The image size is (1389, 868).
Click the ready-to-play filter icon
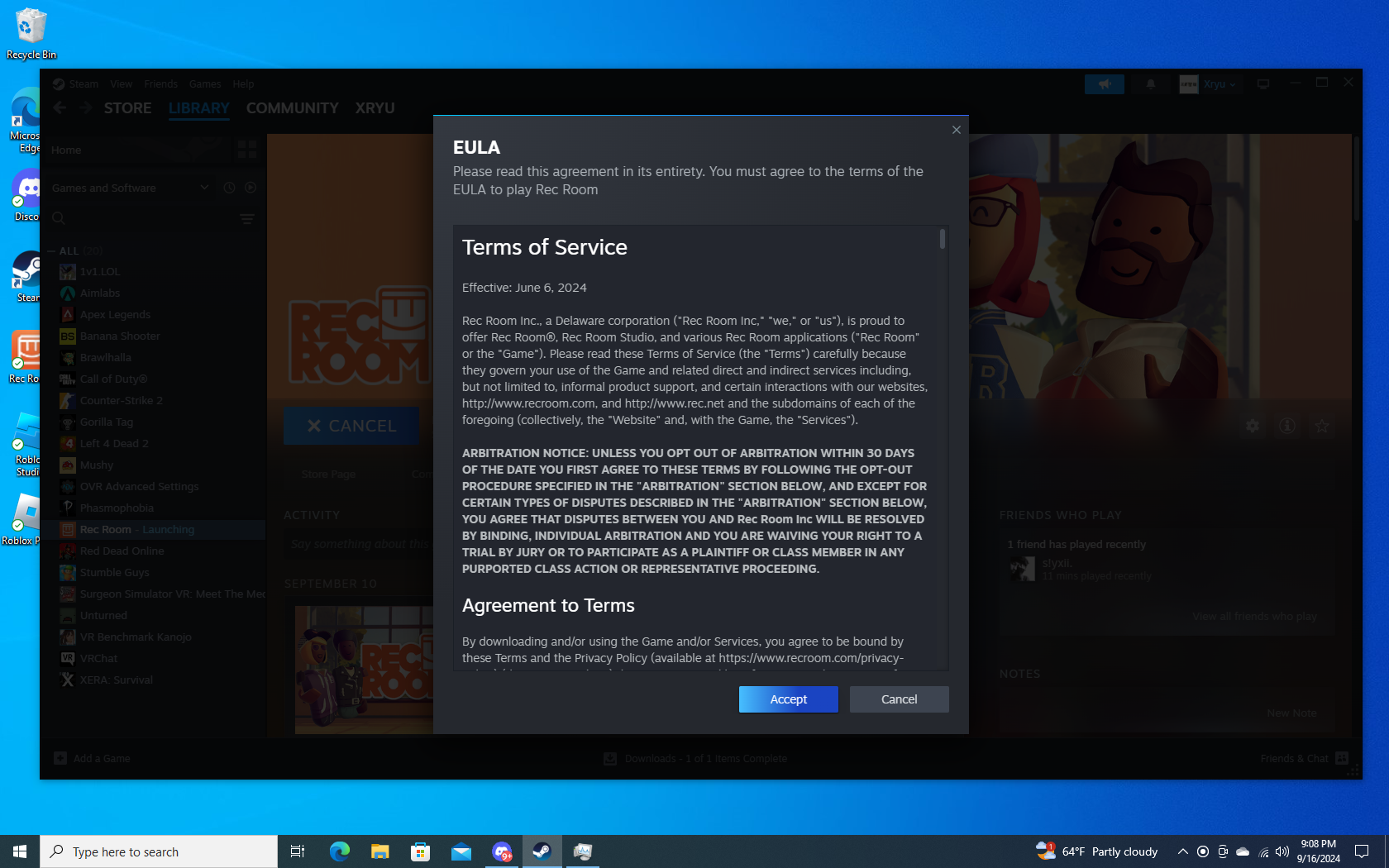[251, 188]
